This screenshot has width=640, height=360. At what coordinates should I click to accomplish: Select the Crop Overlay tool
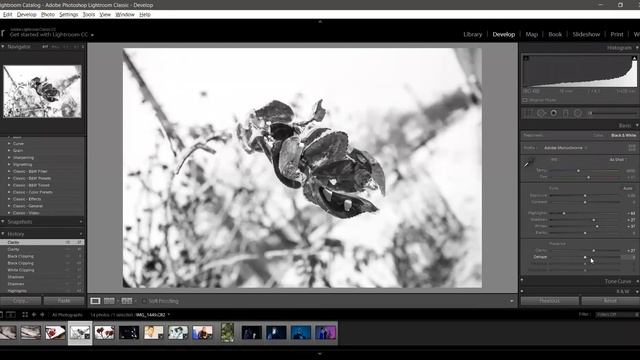click(x=528, y=113)
